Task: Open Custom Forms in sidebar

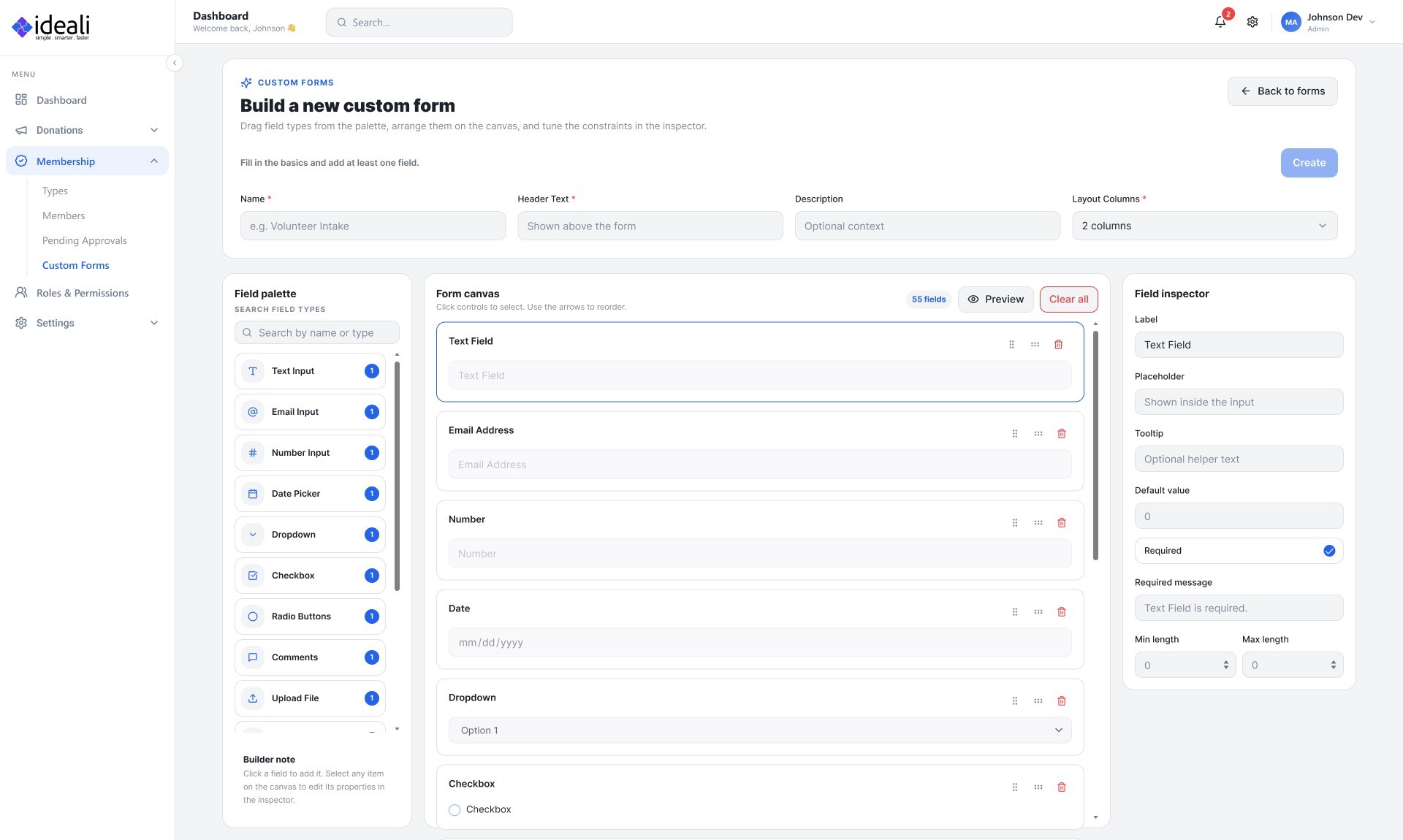Action: [75, 265]
